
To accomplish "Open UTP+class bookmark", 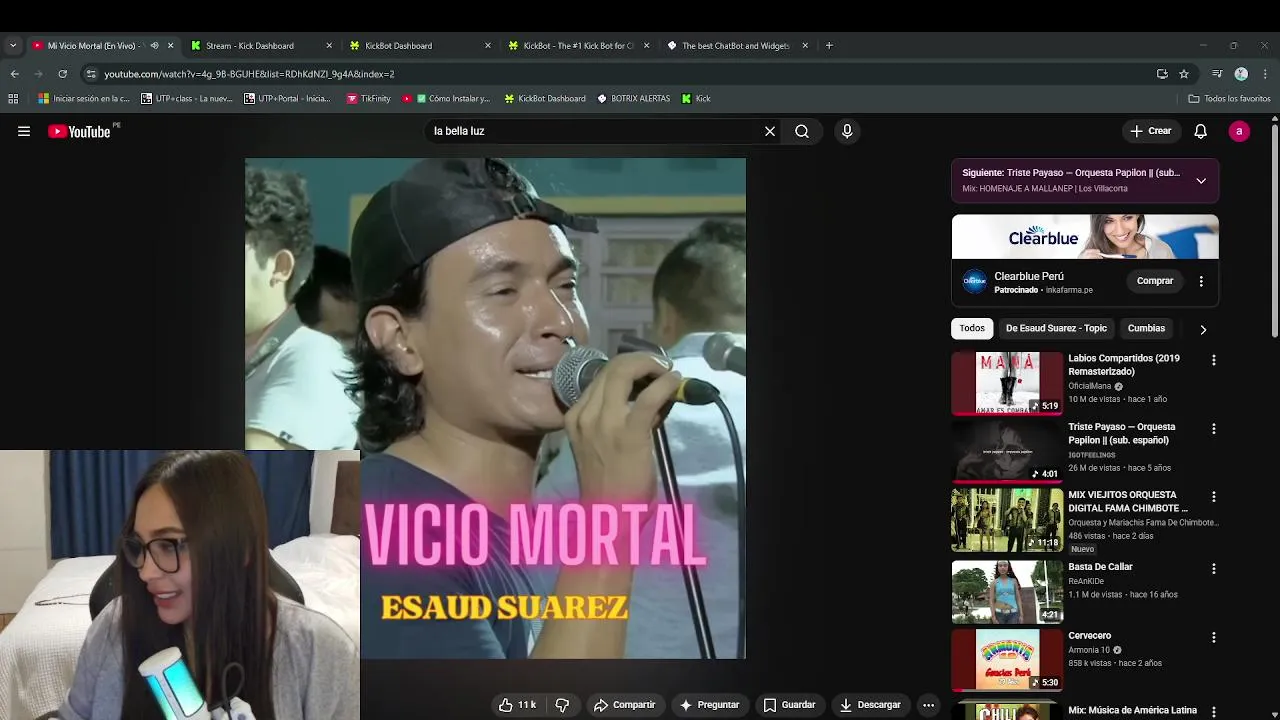I will tap(187, 99).
